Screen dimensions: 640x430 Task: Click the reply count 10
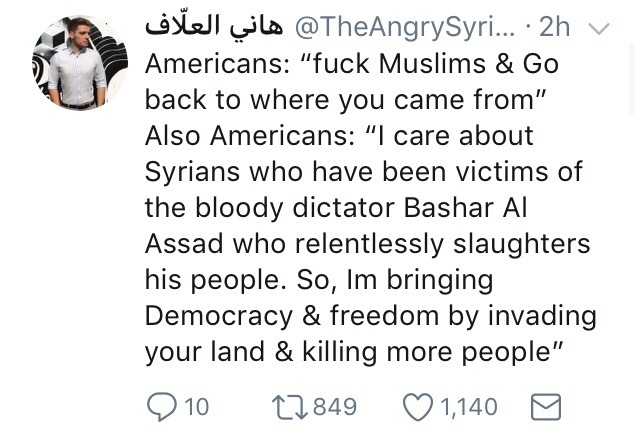click(x=196, y=406)
